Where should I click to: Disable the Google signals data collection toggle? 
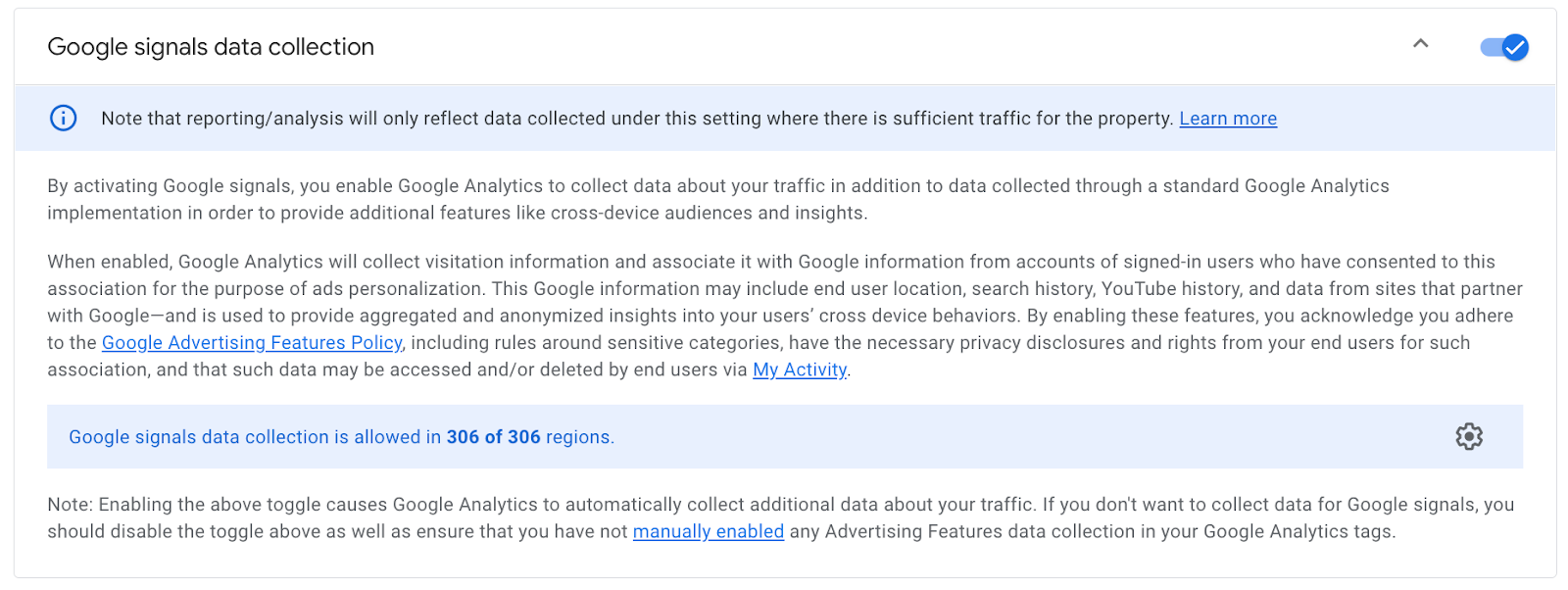click(1503, 47)
